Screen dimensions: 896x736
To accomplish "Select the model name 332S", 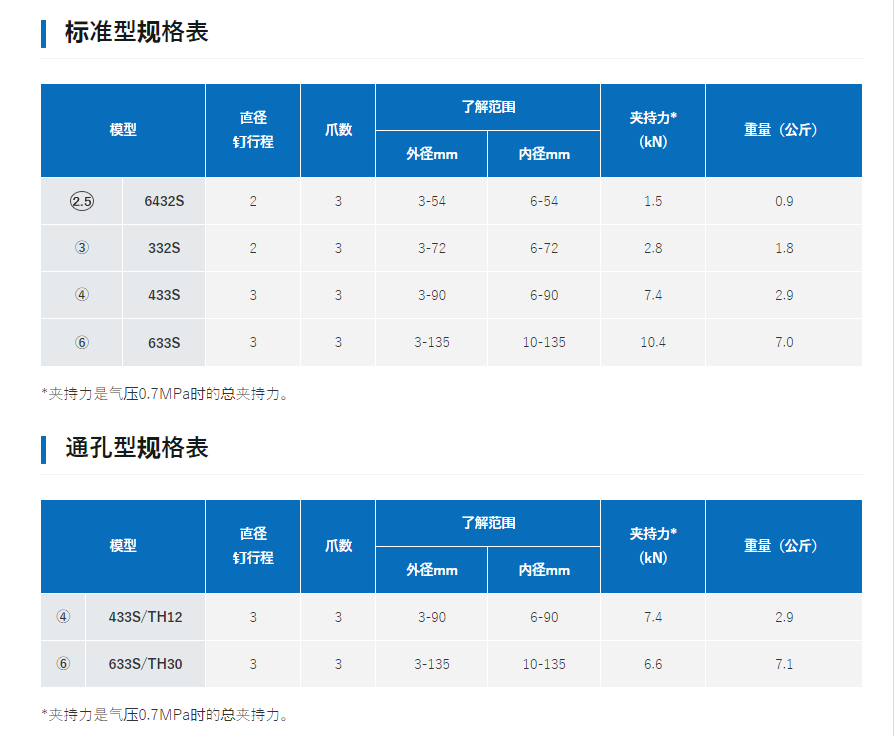I will (x=164, y=248).
